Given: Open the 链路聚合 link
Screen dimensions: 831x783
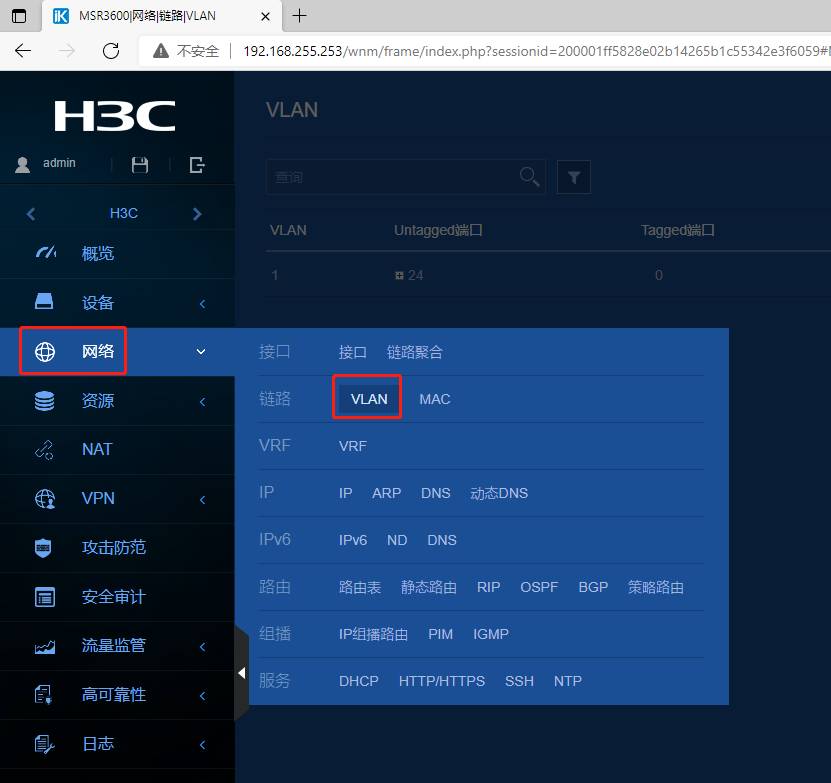Looking at the screenshot, I should [414, 352].
